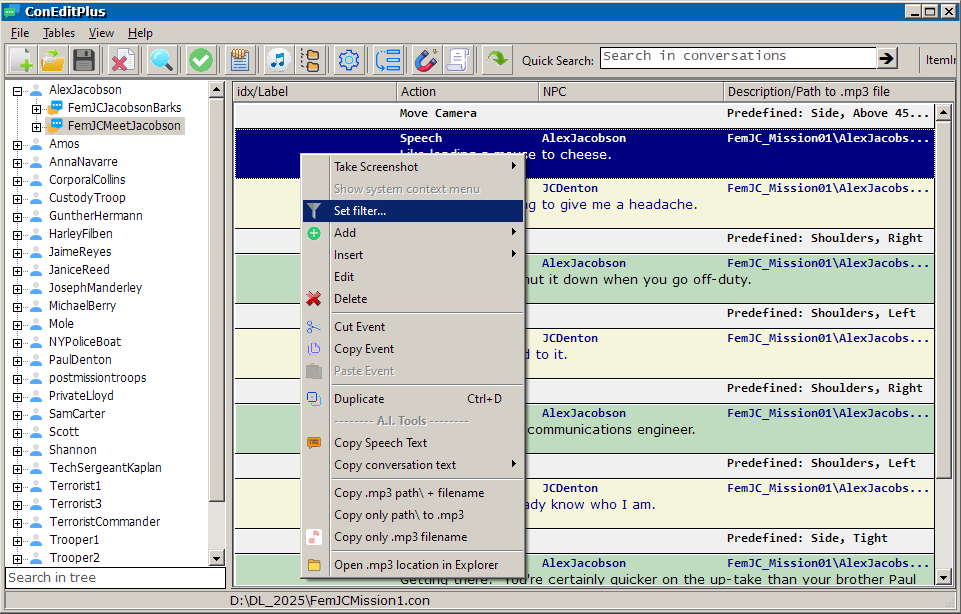The image size is (961, 614).
Task: Select Copy Speech Text menu entry
Action: click(x=380, y=443)
